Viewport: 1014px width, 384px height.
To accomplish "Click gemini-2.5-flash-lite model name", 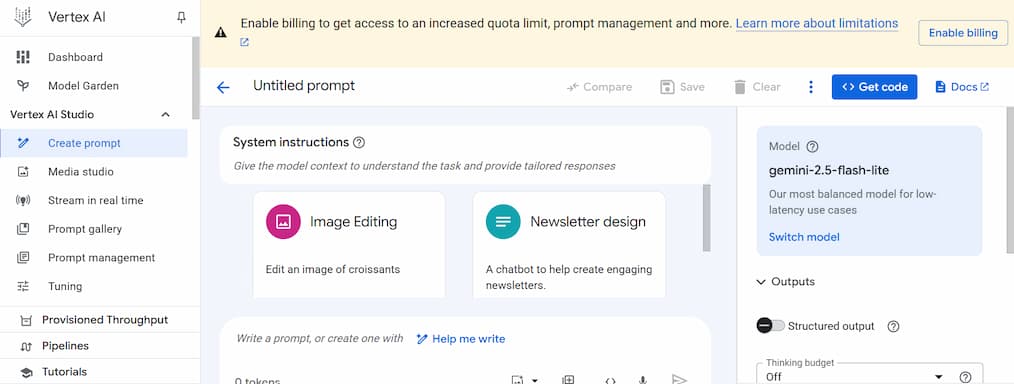I will [x=829, y=171].
